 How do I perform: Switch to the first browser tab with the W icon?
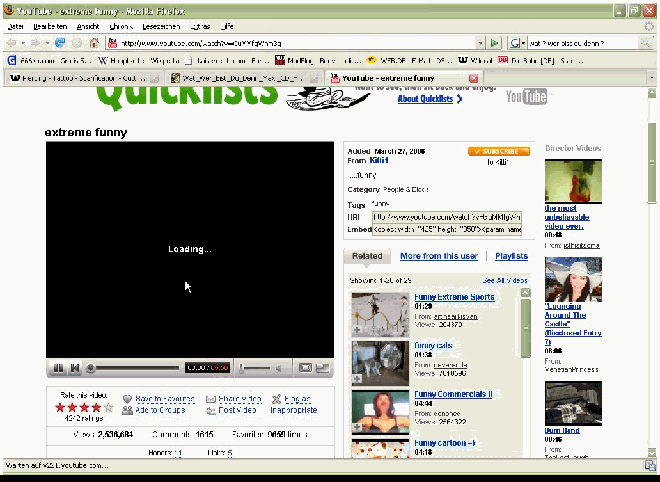[x=82, y=78]
